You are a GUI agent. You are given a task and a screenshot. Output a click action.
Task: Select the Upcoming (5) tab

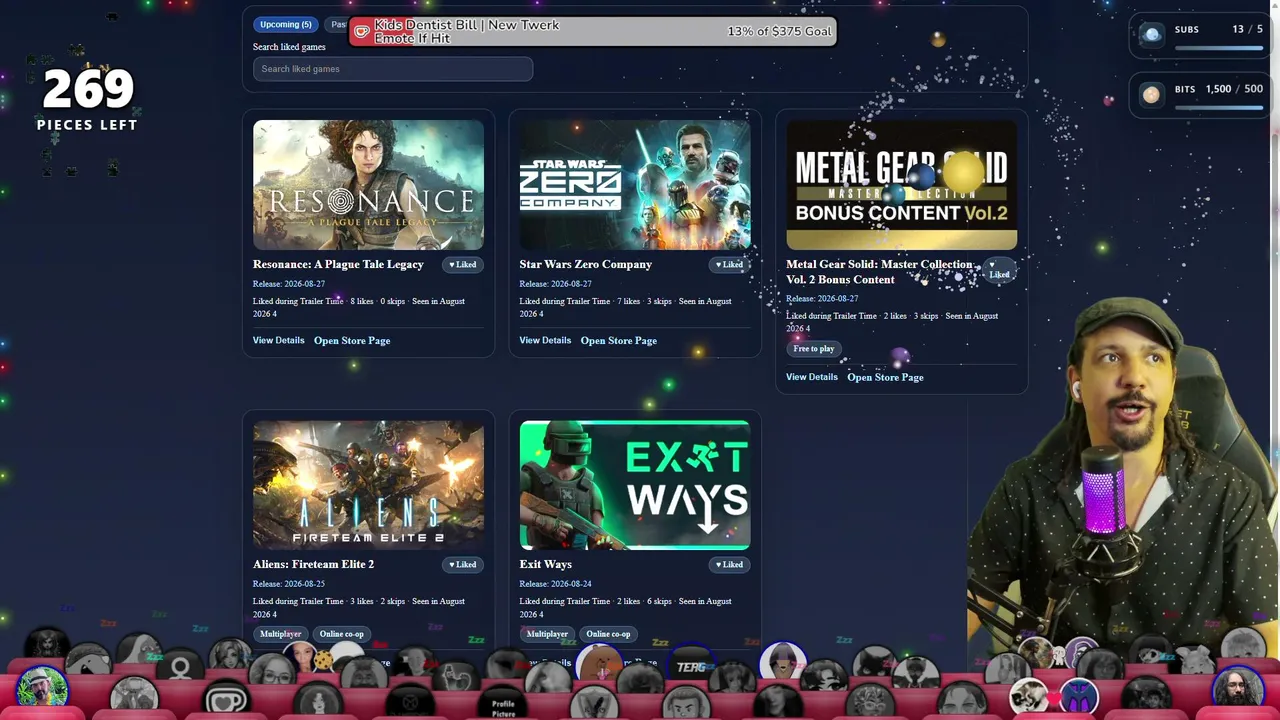tap(285, 24)
